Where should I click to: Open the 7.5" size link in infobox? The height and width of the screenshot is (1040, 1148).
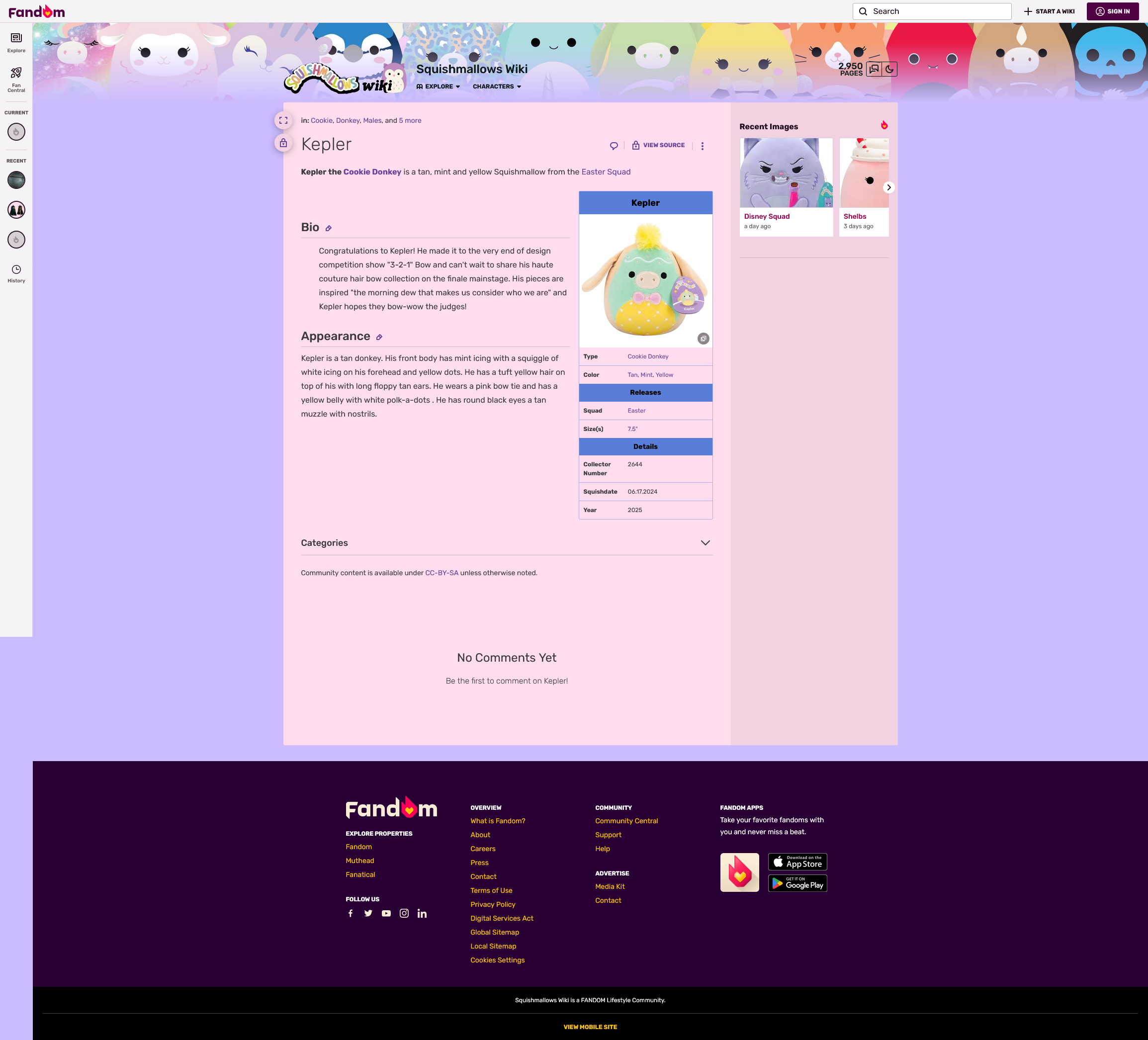tap(632, 429)
